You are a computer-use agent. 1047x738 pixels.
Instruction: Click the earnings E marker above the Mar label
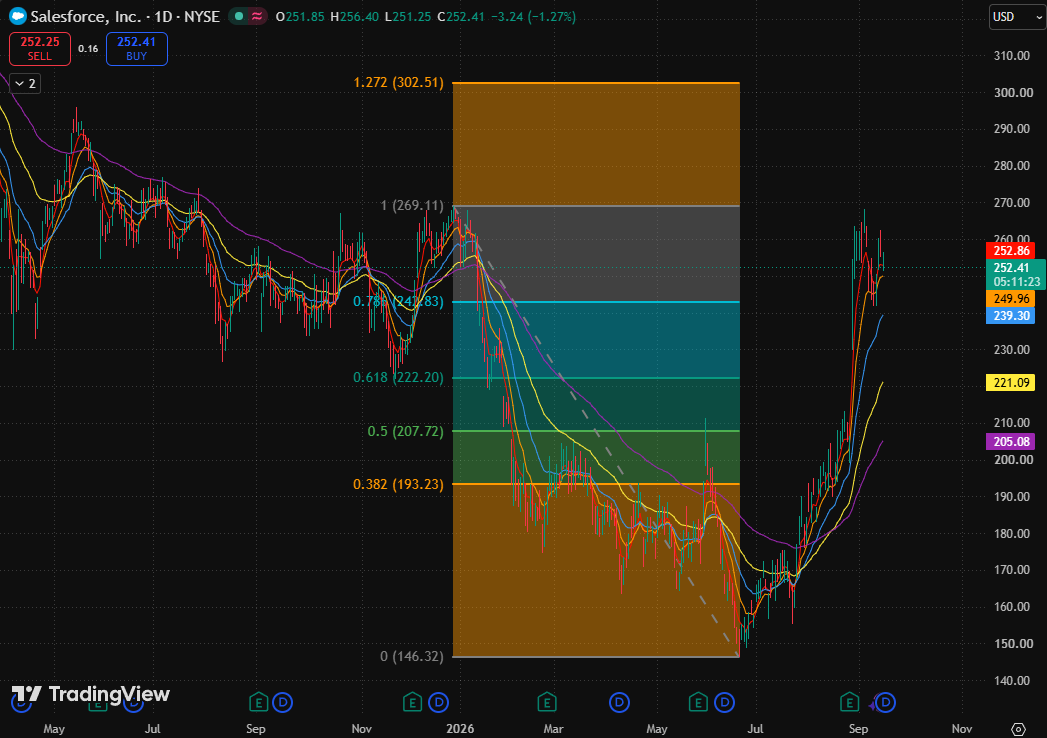pyautogui.click(x=547, y=703)
